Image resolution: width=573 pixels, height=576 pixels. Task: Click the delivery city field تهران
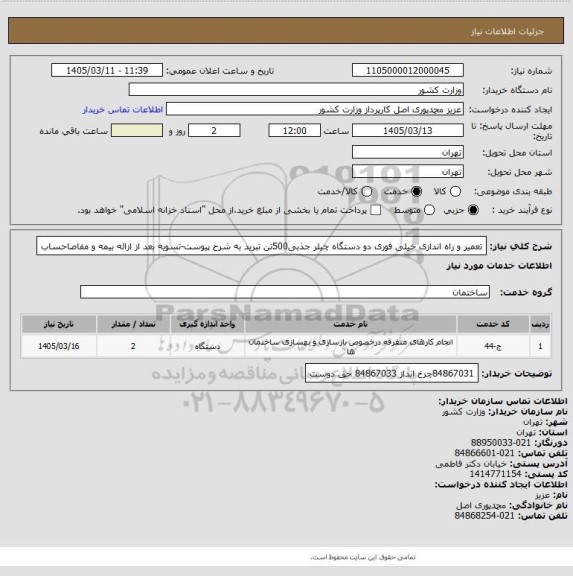(x=408, y=172)
